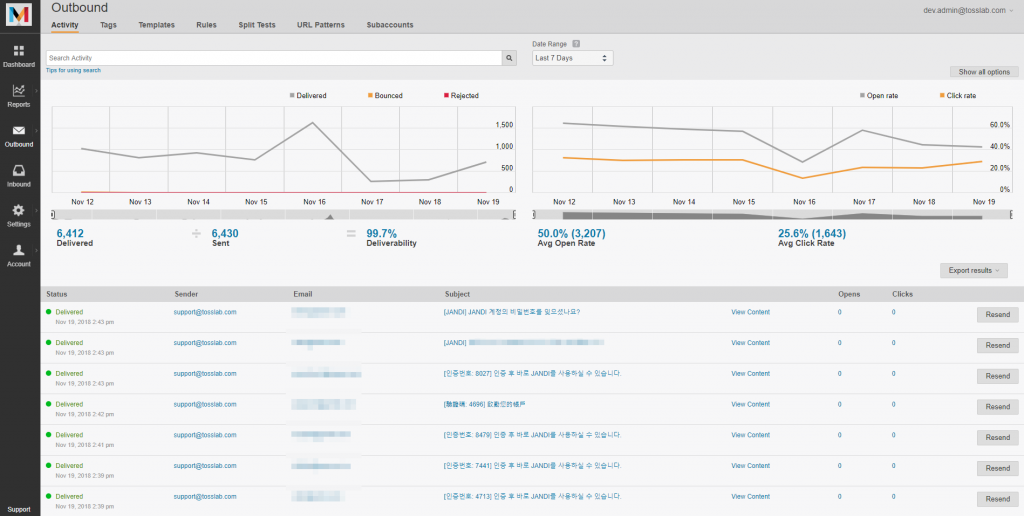This screenshot has height=516, width=1024.
Task: Switch to the Templates tab
Action: point(156,24)
